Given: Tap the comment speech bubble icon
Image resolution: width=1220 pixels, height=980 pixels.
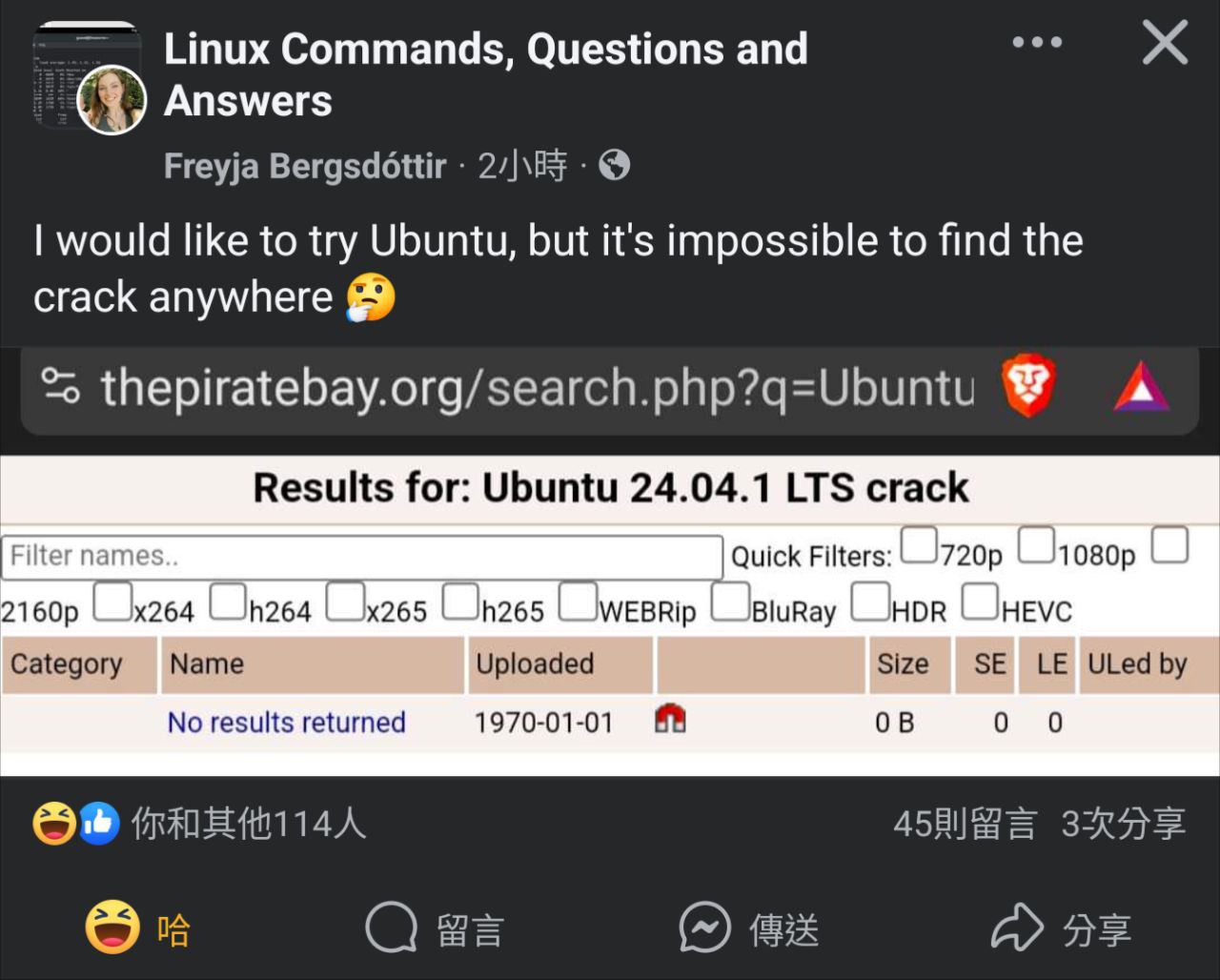Looking at the screenshot, I should point(392,929).
